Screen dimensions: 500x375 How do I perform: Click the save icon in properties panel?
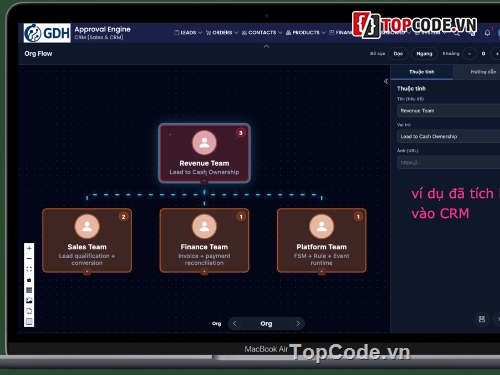(482, 319)
